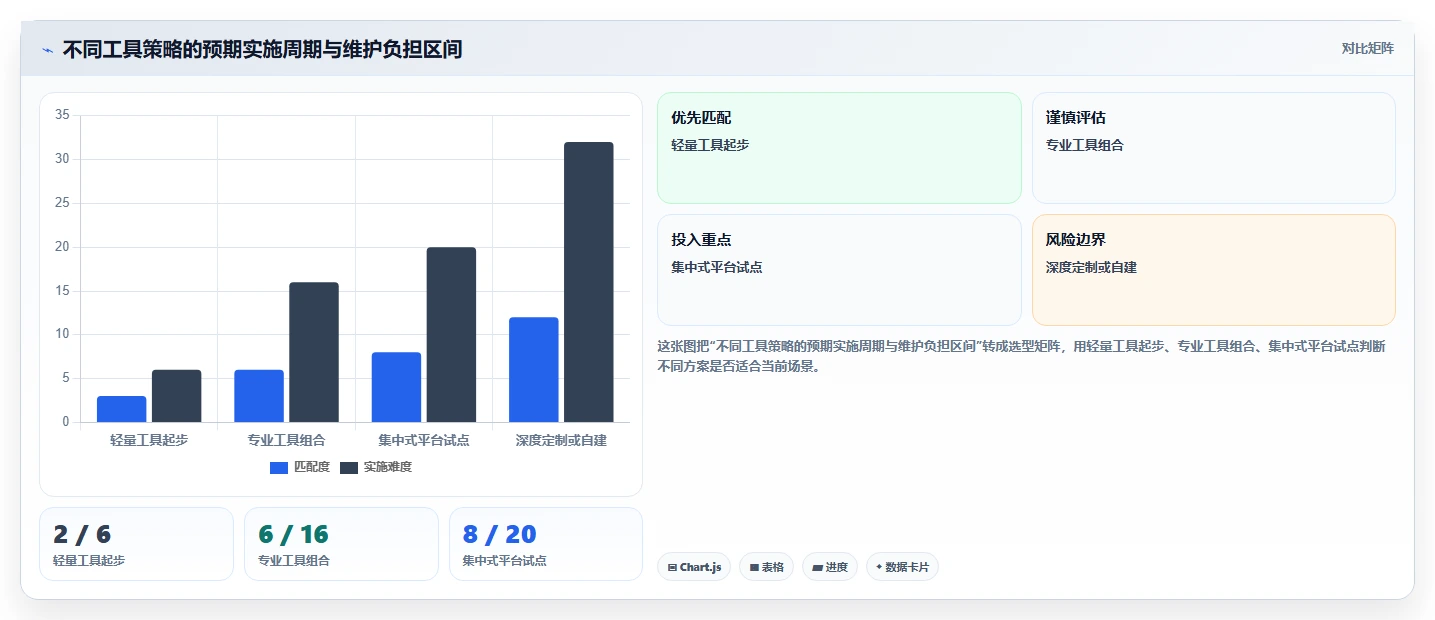Click the dark 实施难度 bar for 轻量工具起步

coord(177,396)
